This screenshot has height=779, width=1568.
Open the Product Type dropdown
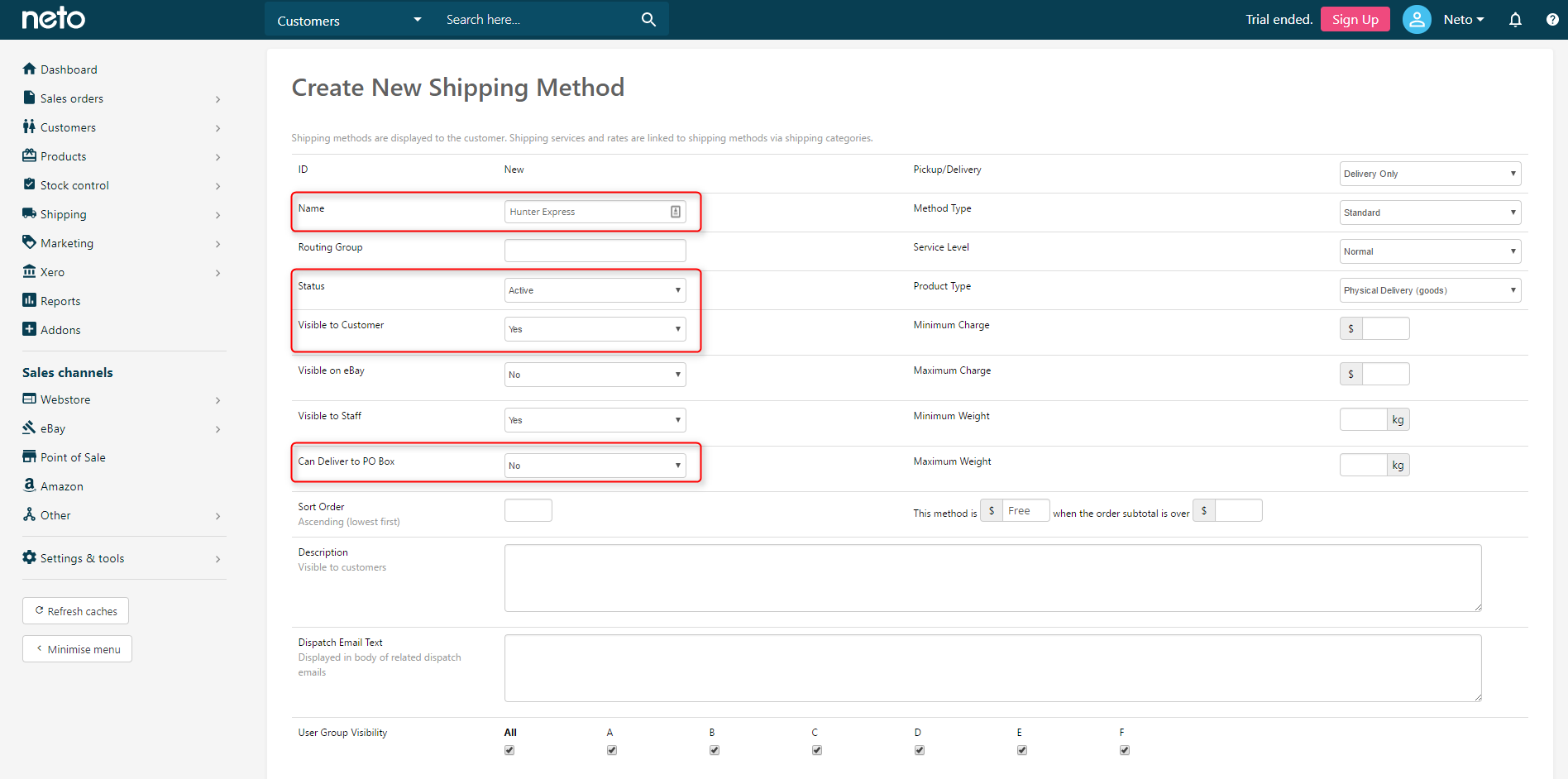[1431, 290]
